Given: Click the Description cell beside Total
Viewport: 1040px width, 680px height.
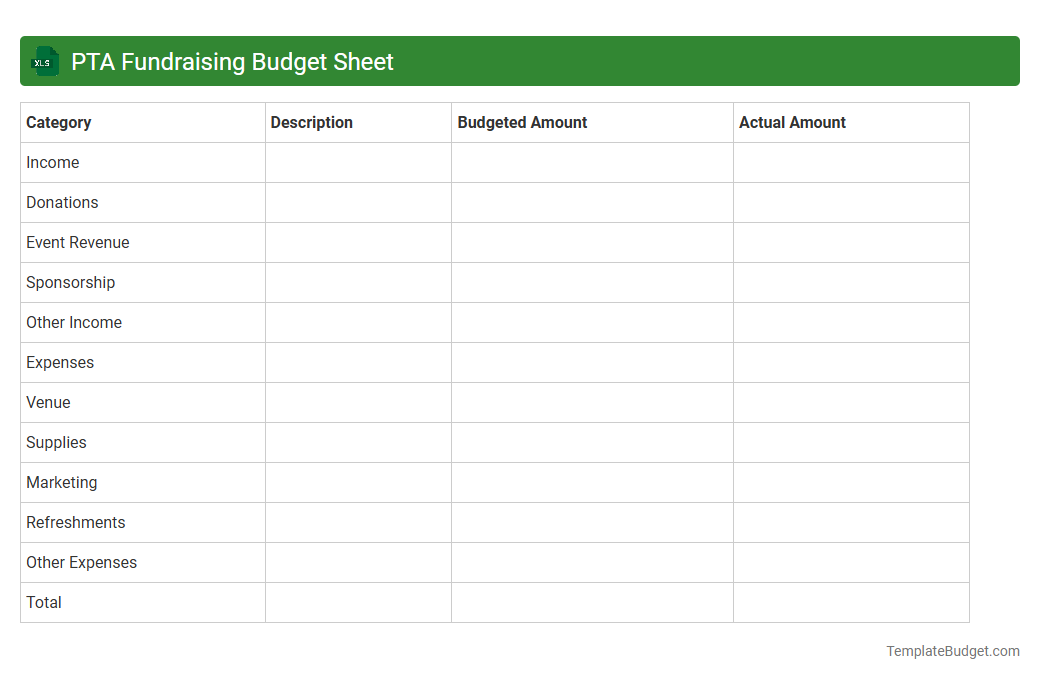Looking at the screenshot, I should 358,602.
